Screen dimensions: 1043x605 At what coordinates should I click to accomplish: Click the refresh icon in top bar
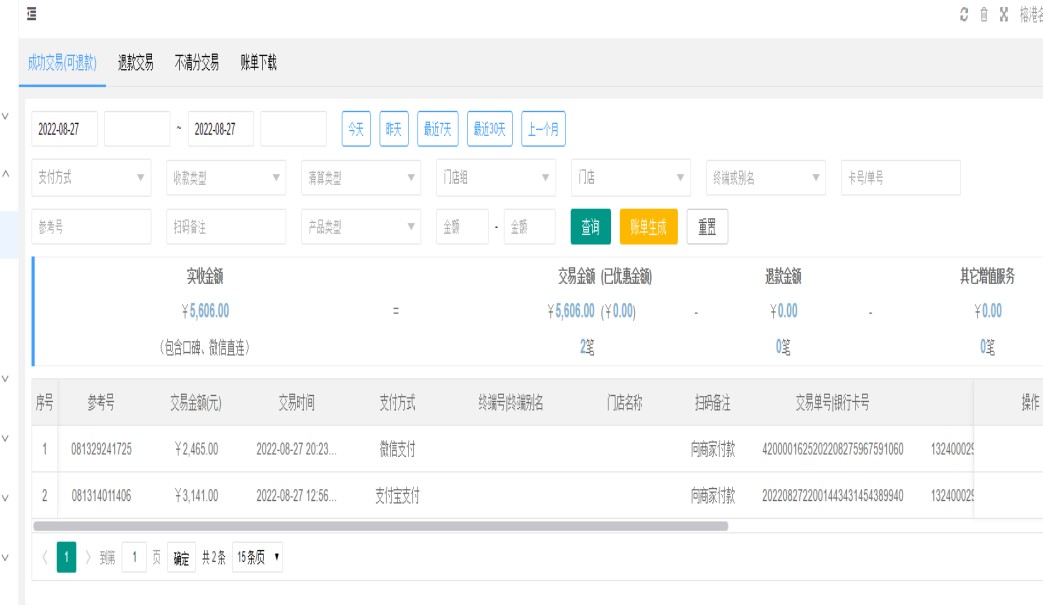point(964,14)
